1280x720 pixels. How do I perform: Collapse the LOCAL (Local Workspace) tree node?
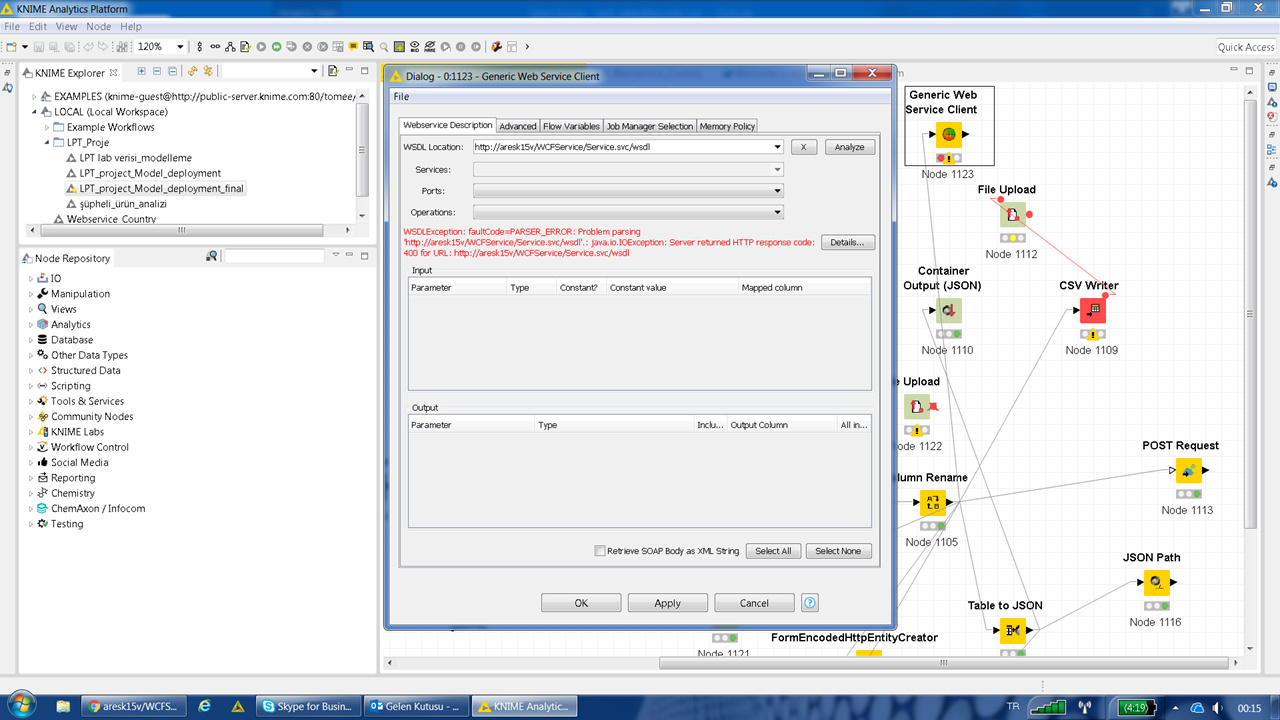tap(34, 112)
